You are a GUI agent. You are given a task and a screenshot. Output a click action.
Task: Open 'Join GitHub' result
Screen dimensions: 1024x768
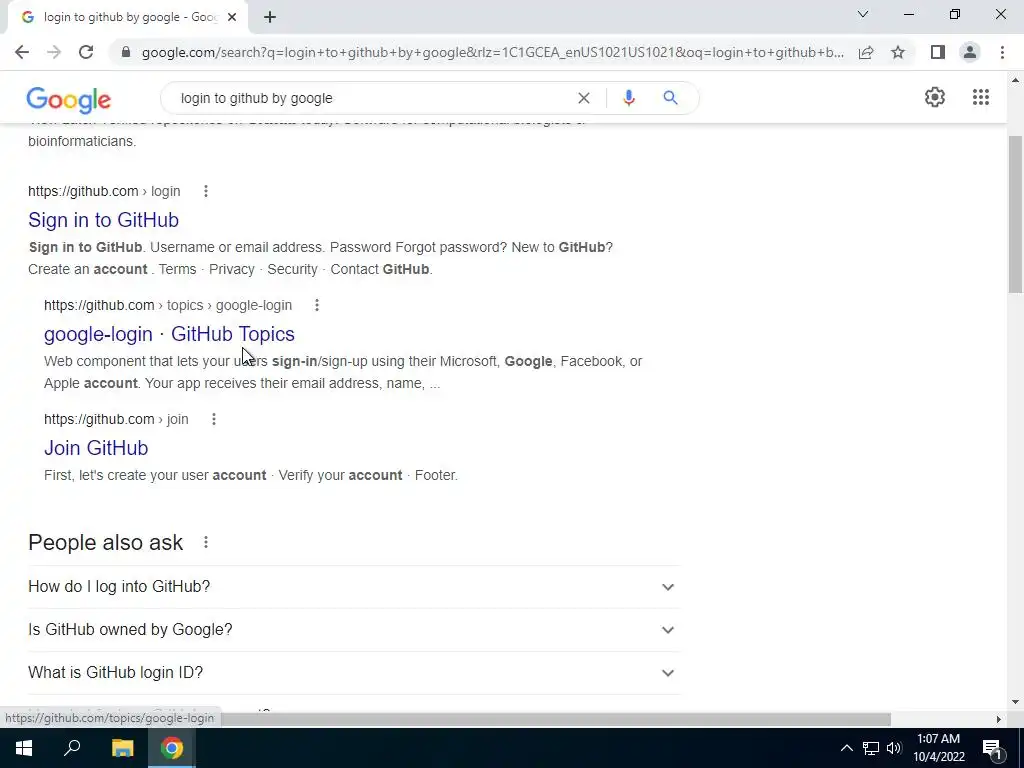tap(96, 448)
